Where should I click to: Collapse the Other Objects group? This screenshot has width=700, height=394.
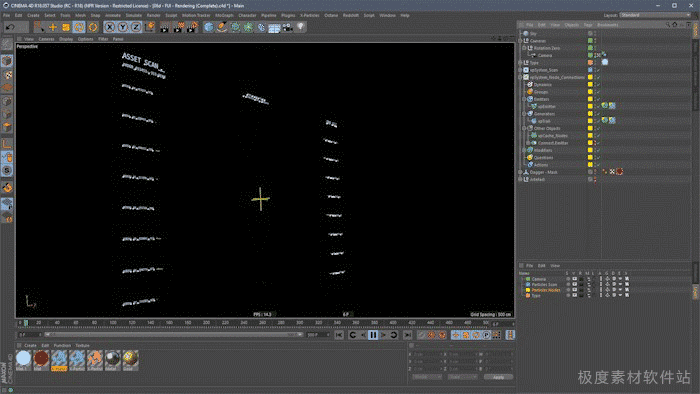click(524, 129)
